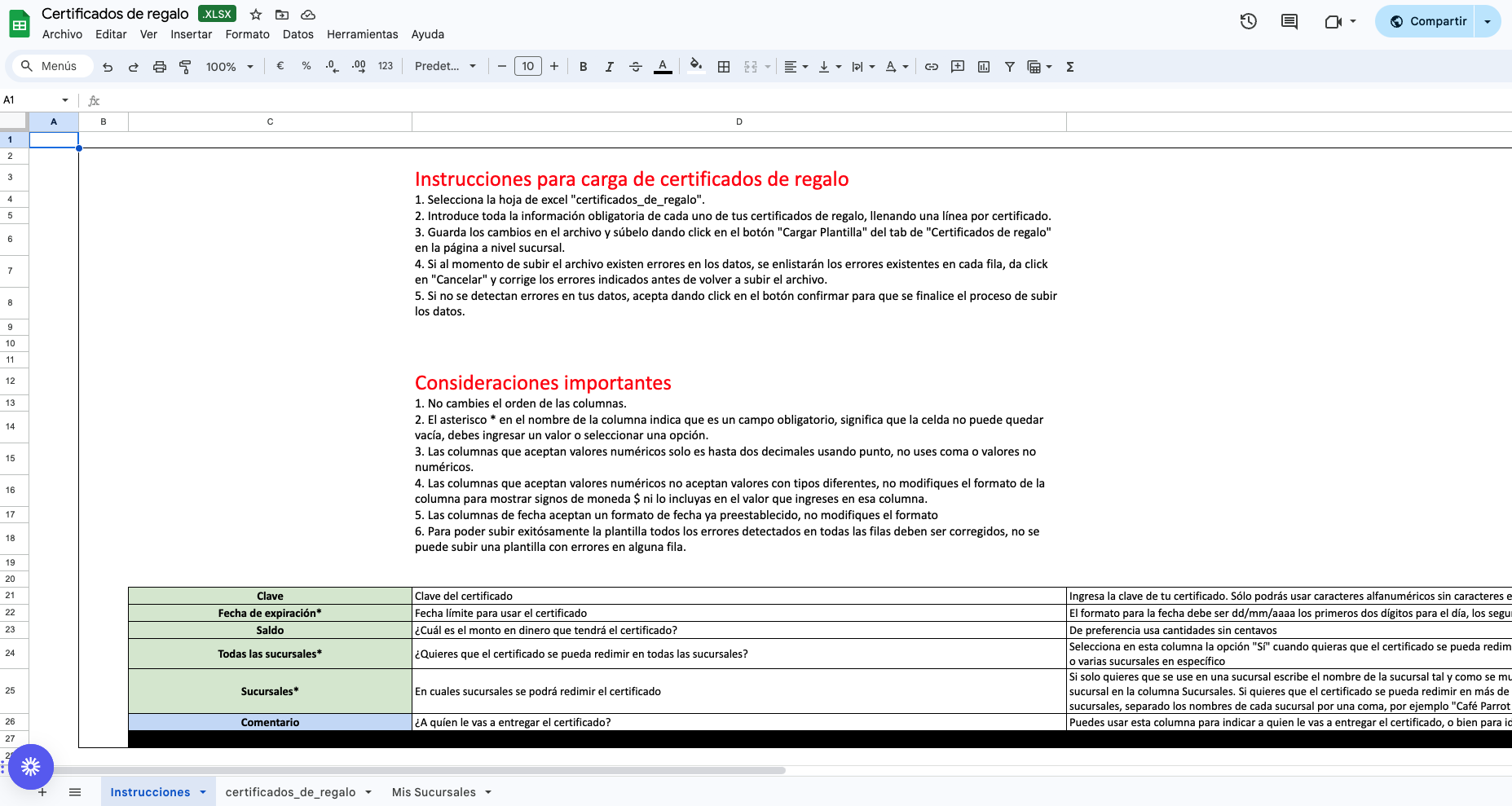Create a filter

click(x=1010, y=67)
